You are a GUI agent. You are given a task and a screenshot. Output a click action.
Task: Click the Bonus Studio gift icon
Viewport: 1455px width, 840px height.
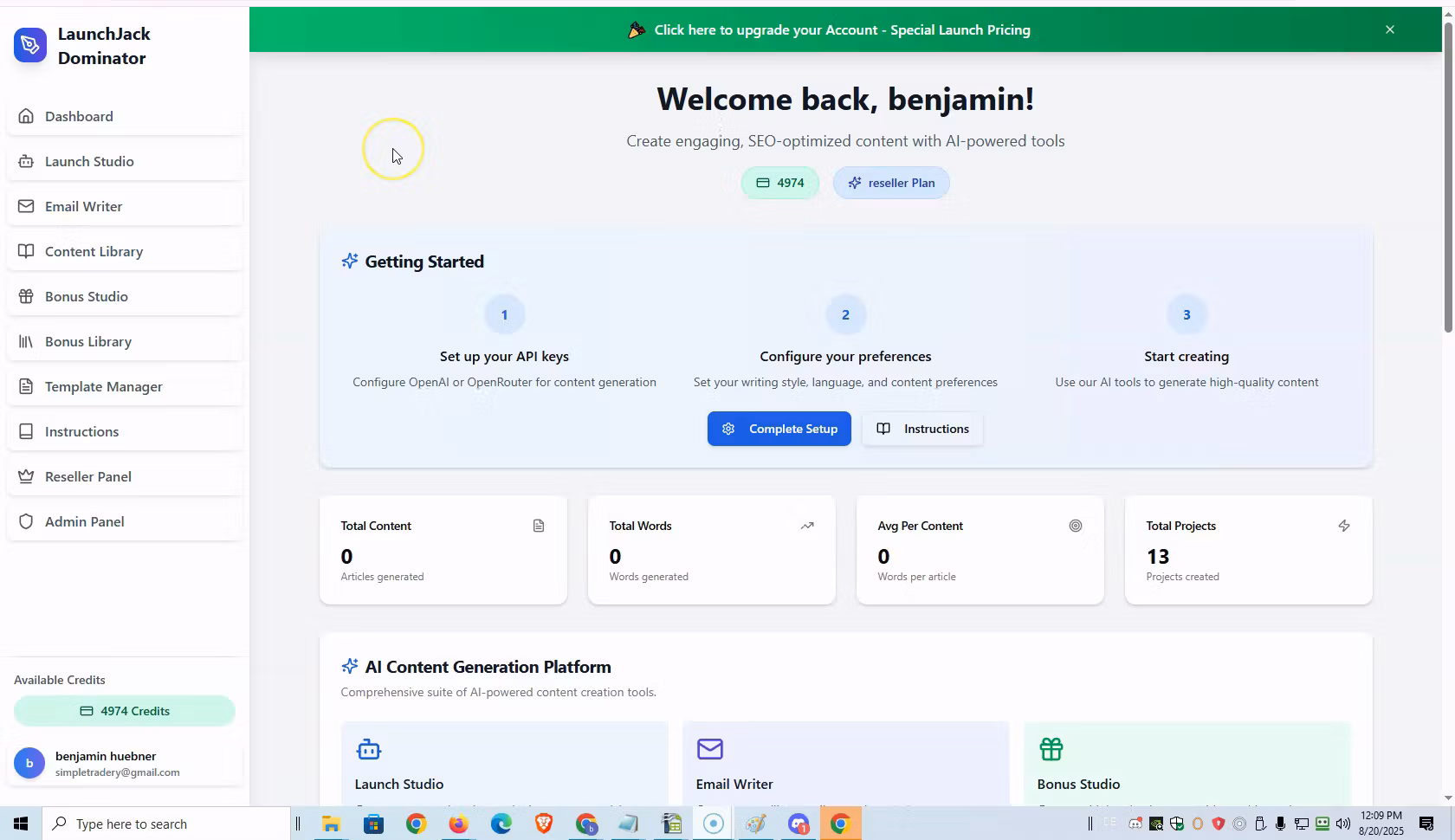point(26,296)
